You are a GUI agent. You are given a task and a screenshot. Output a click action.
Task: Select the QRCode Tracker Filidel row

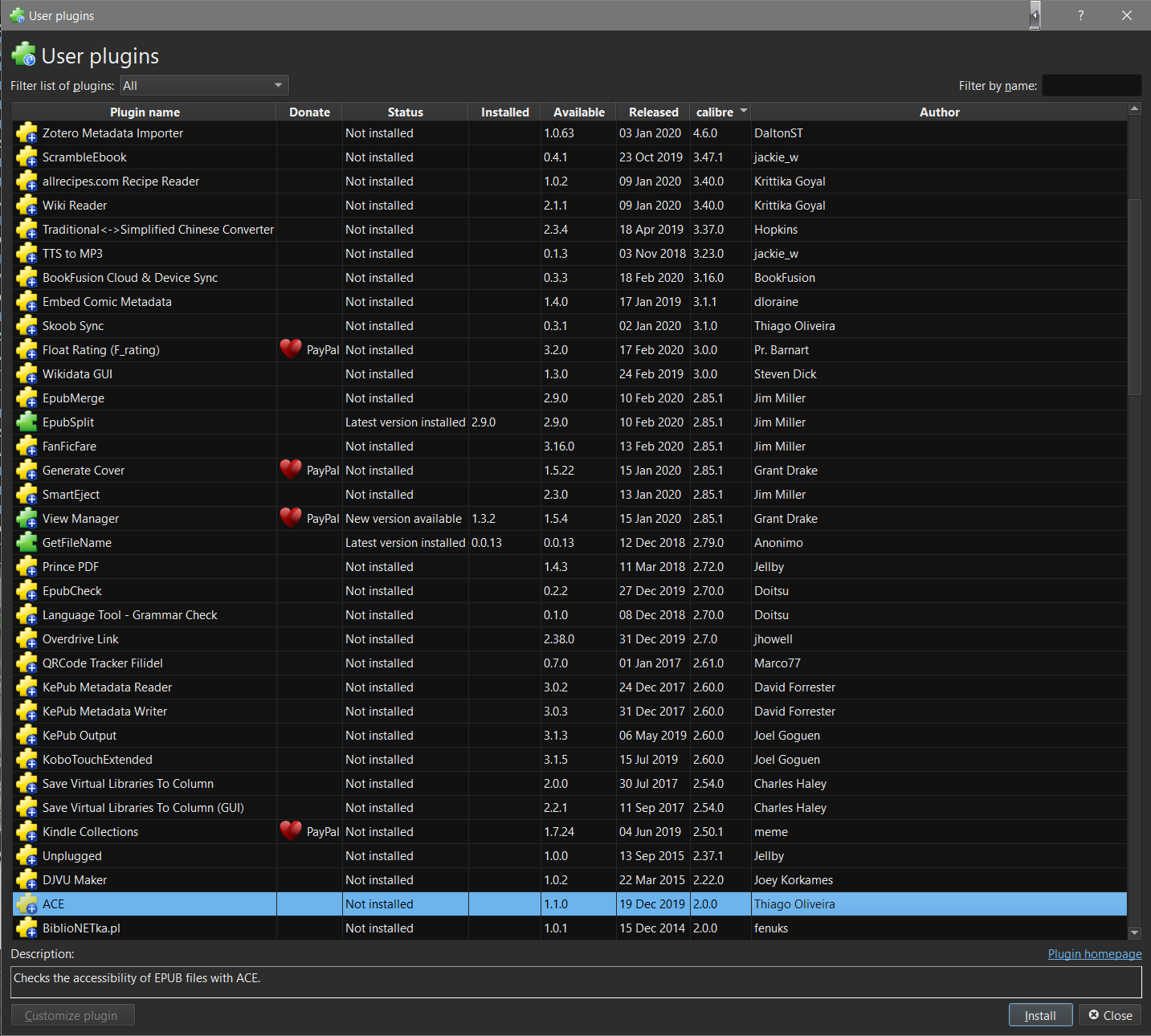[569, 663]
